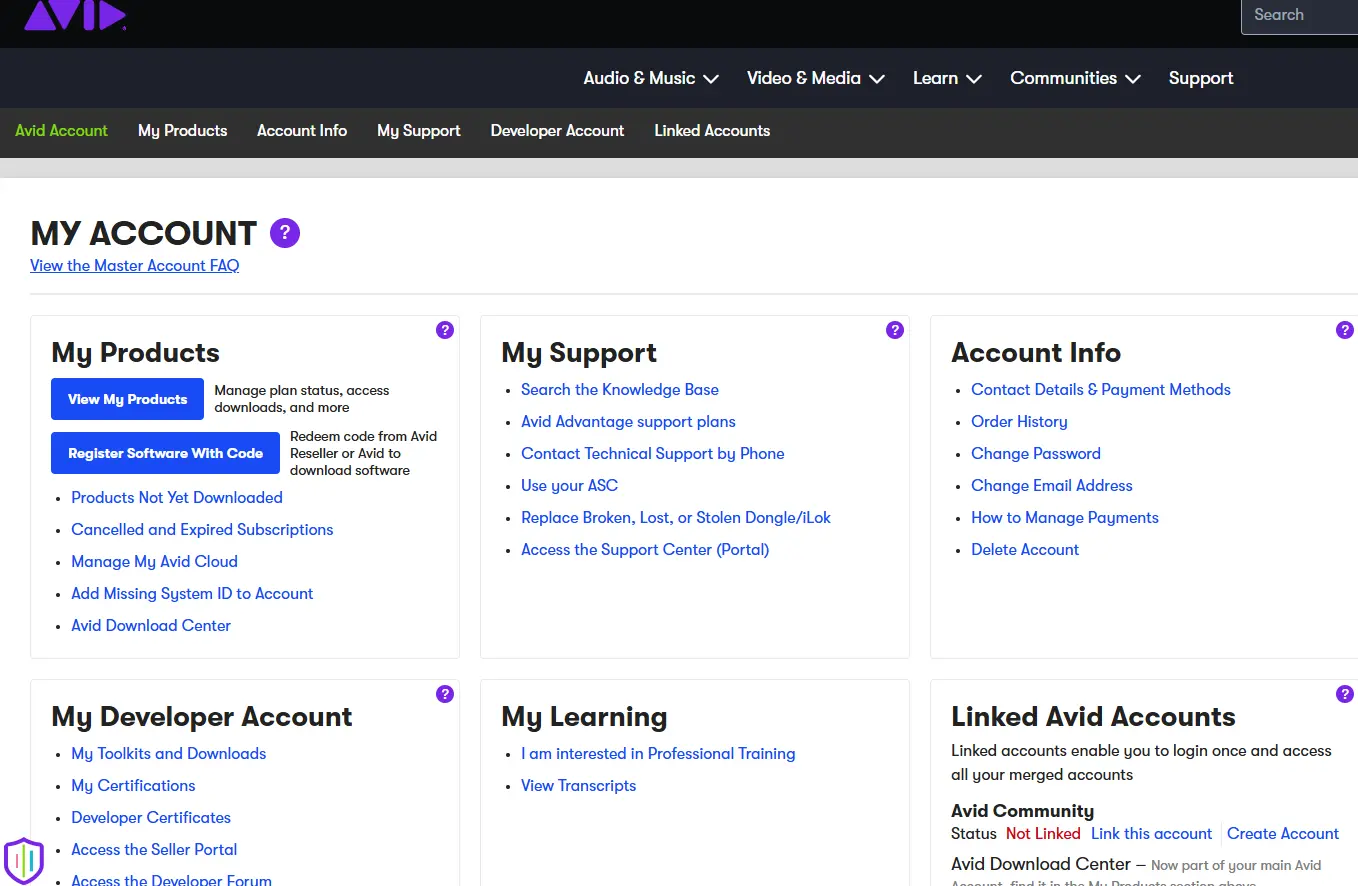Viewport: 1358px width, 886px height.
Task: Click the Change Password link
Action: click(x=1035, y=454)
